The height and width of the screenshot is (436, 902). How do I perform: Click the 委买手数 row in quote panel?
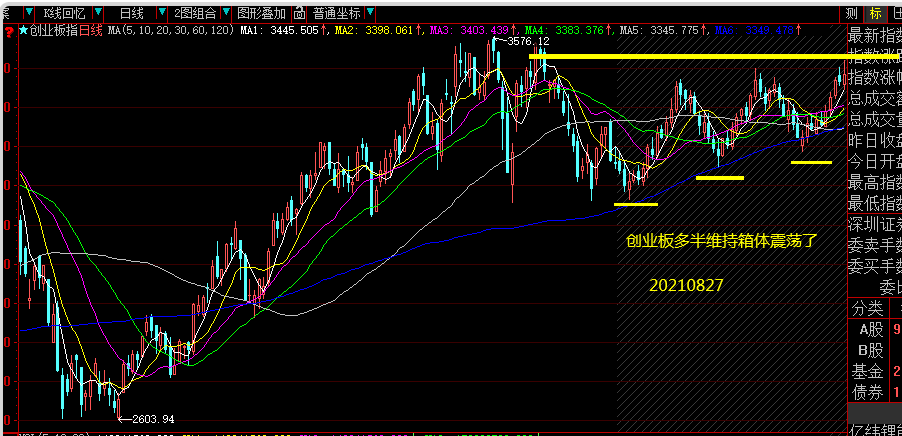[x=874, y=265]
